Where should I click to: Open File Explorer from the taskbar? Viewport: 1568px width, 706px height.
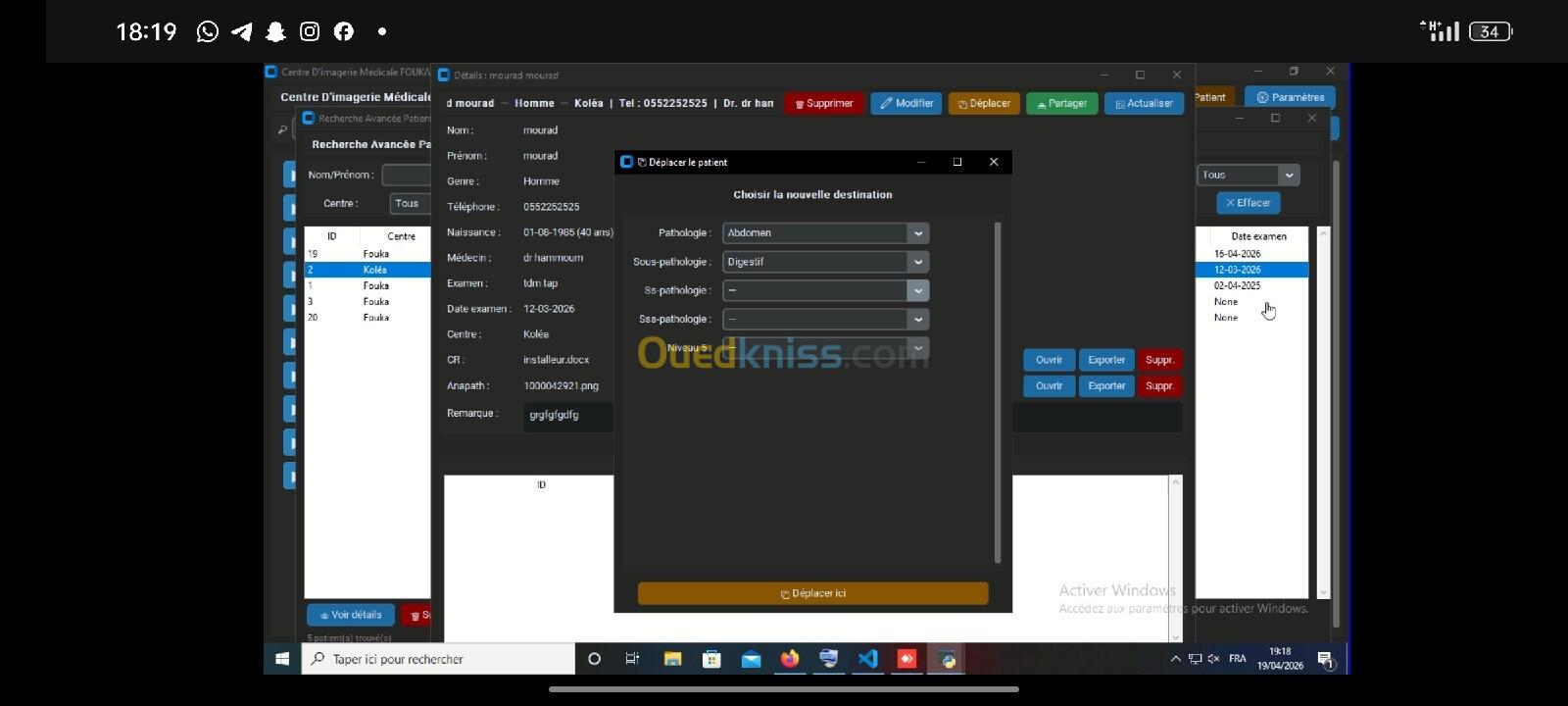(672, 659)
